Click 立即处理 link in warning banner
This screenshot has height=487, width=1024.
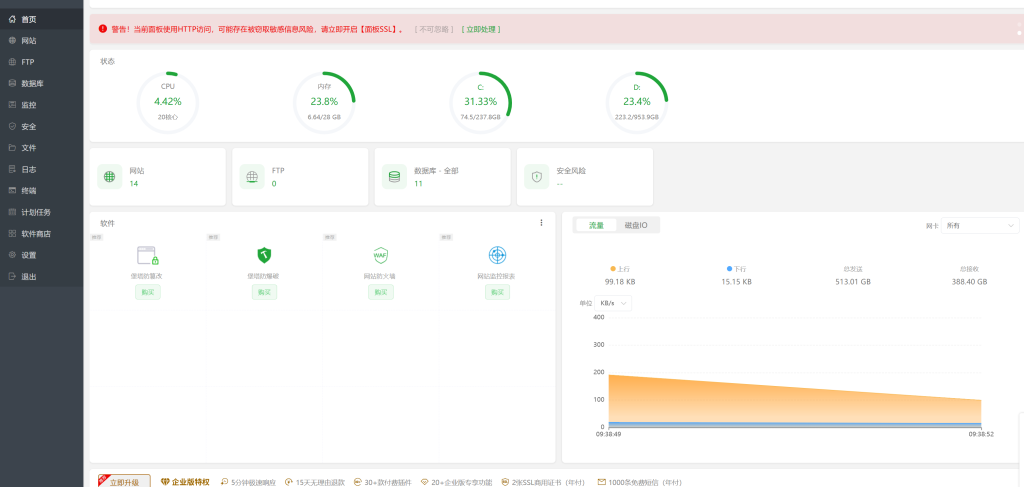(481, 29)
